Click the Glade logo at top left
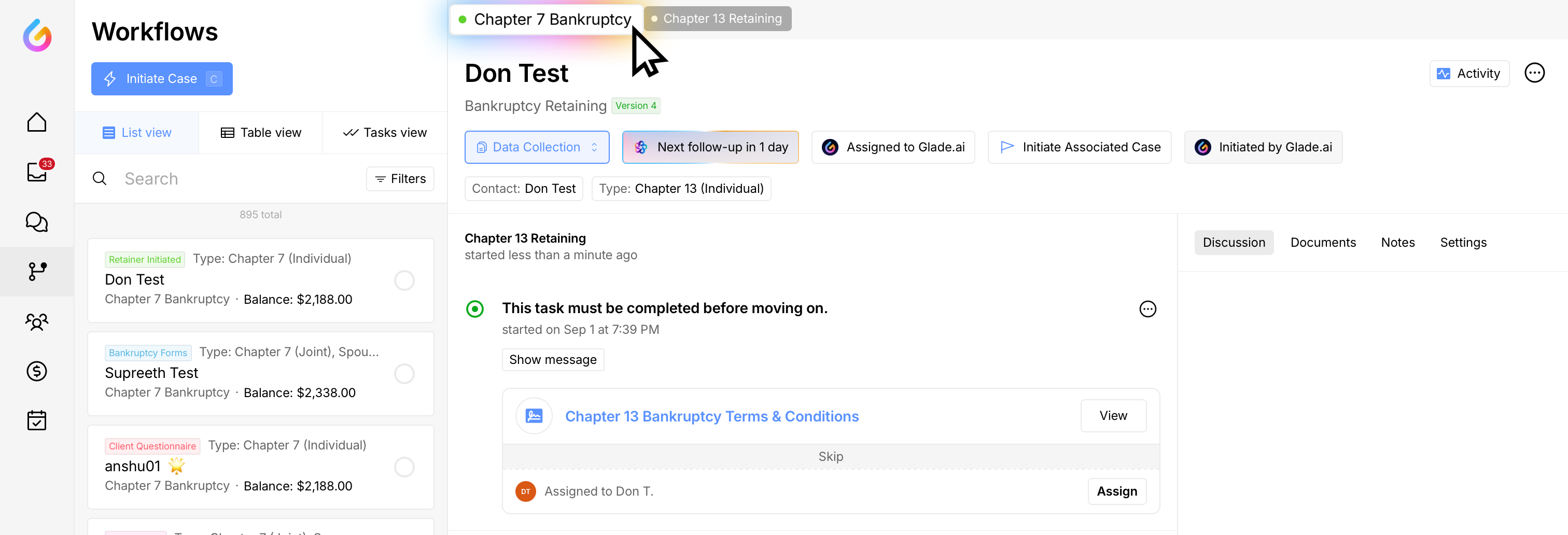This screenshot has height=535, width=1568. (x=37, y=35)
